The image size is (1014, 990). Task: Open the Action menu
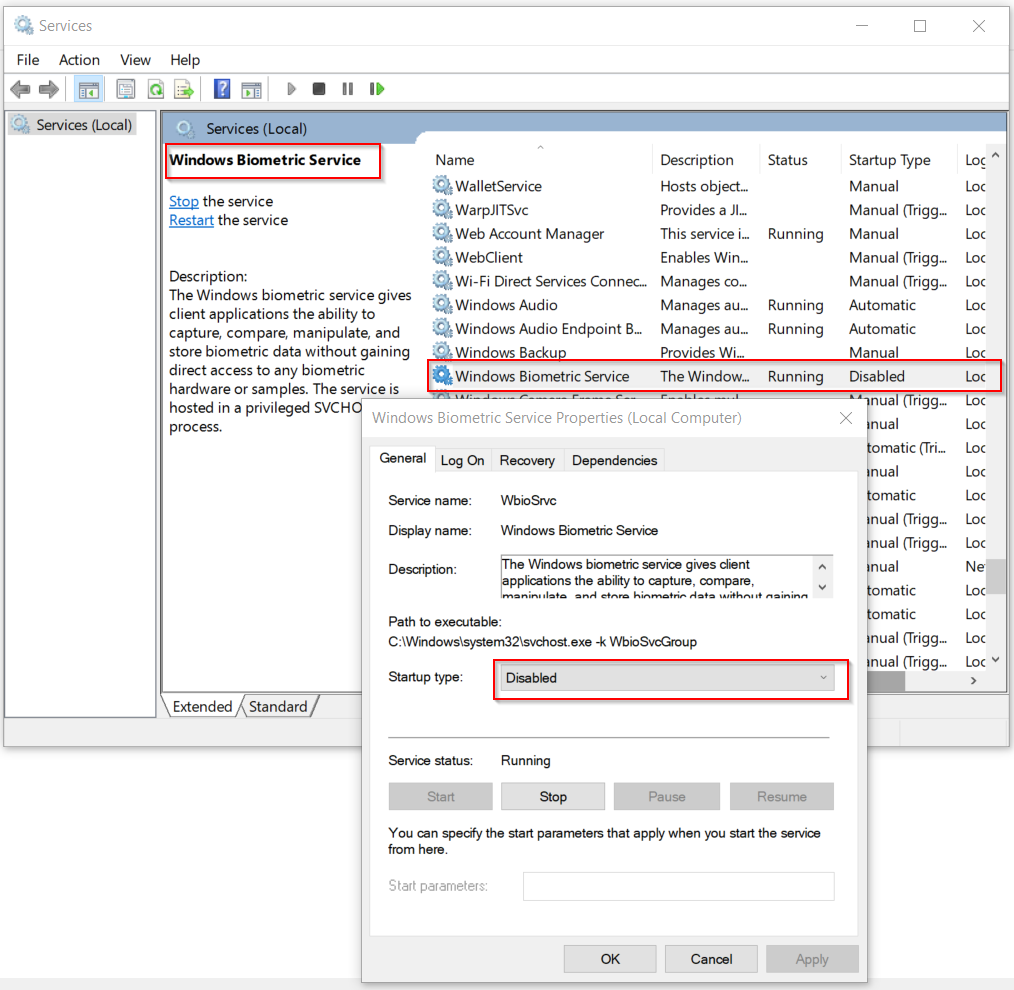(x=79, y=60)
